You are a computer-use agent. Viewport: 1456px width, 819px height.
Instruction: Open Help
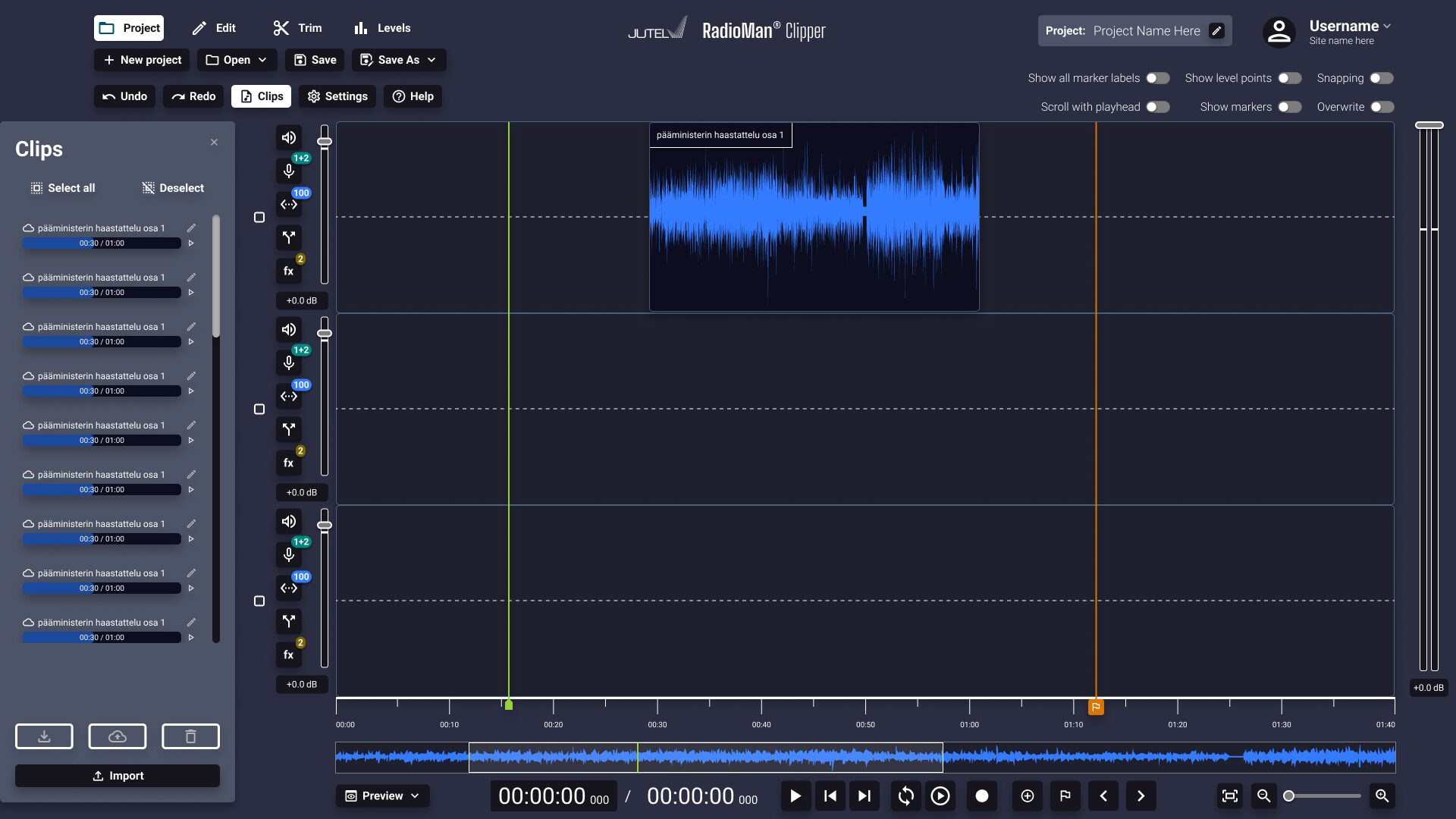(413, 96)
